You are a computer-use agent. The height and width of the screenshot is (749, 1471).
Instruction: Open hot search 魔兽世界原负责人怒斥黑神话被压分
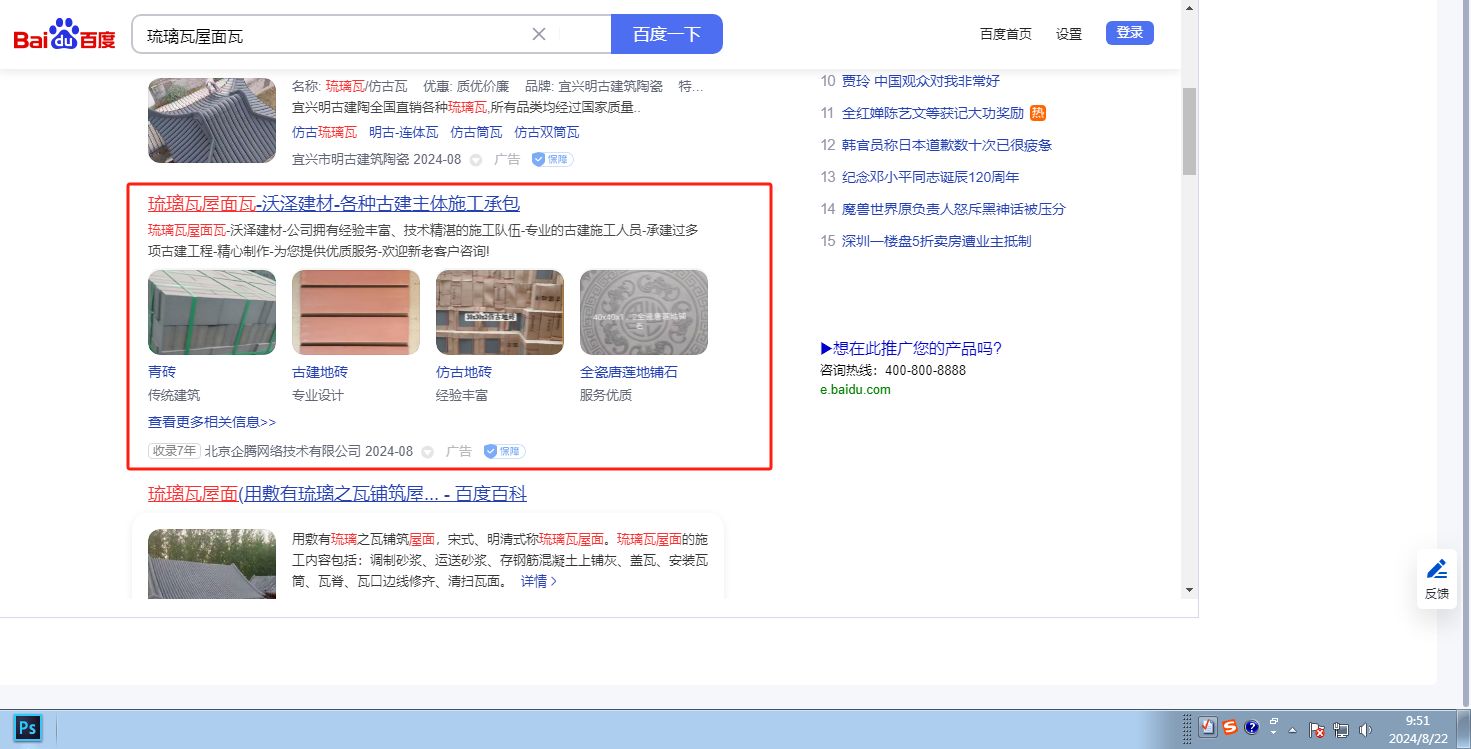954,209
